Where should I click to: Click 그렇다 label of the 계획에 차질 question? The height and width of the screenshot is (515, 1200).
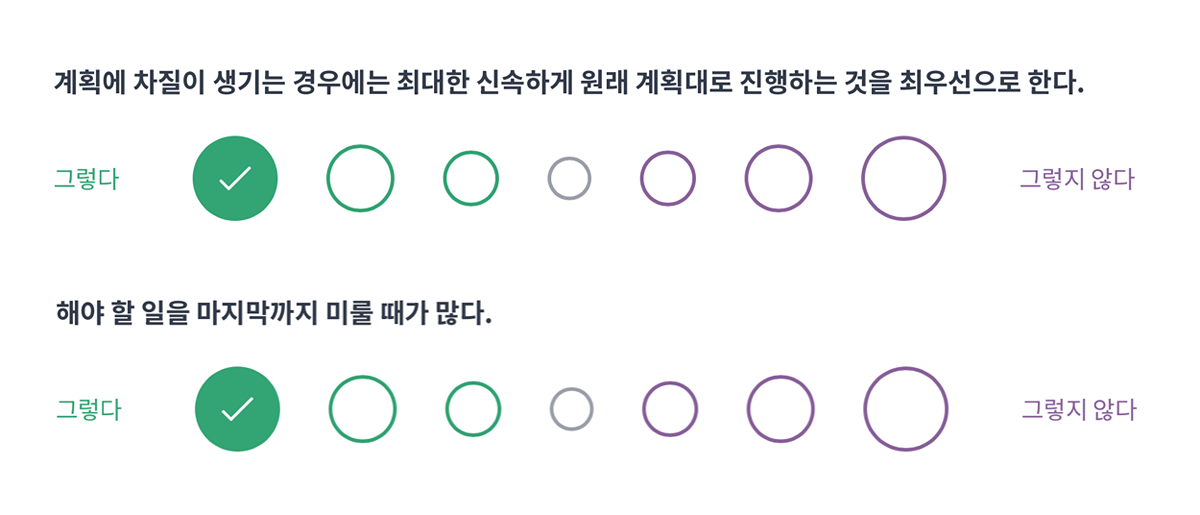pos(86,179)
